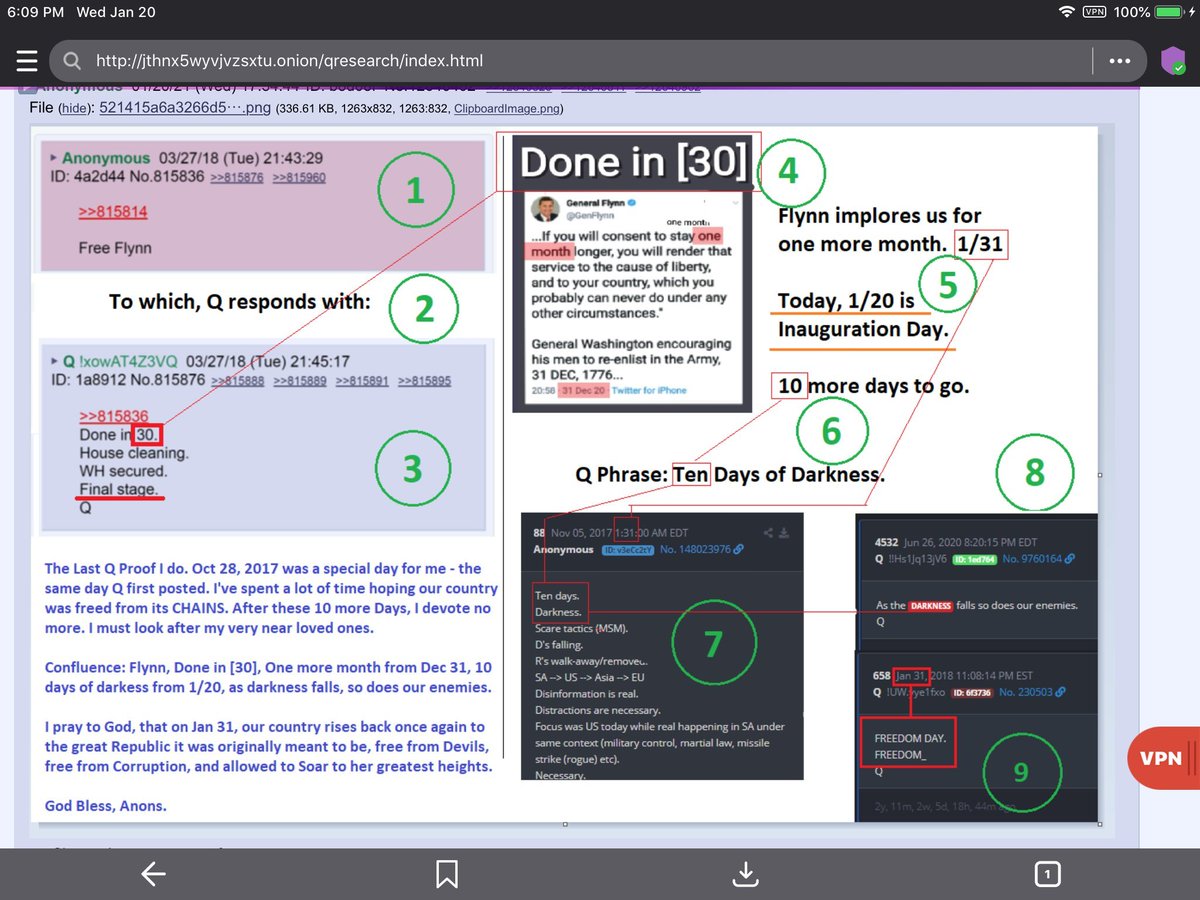Image resolution: width=1200 pixels, height=900 pixels.
Task: Open bookmarks with the bookmark icon
Action: pyautogui.click(x=447, y=875)
